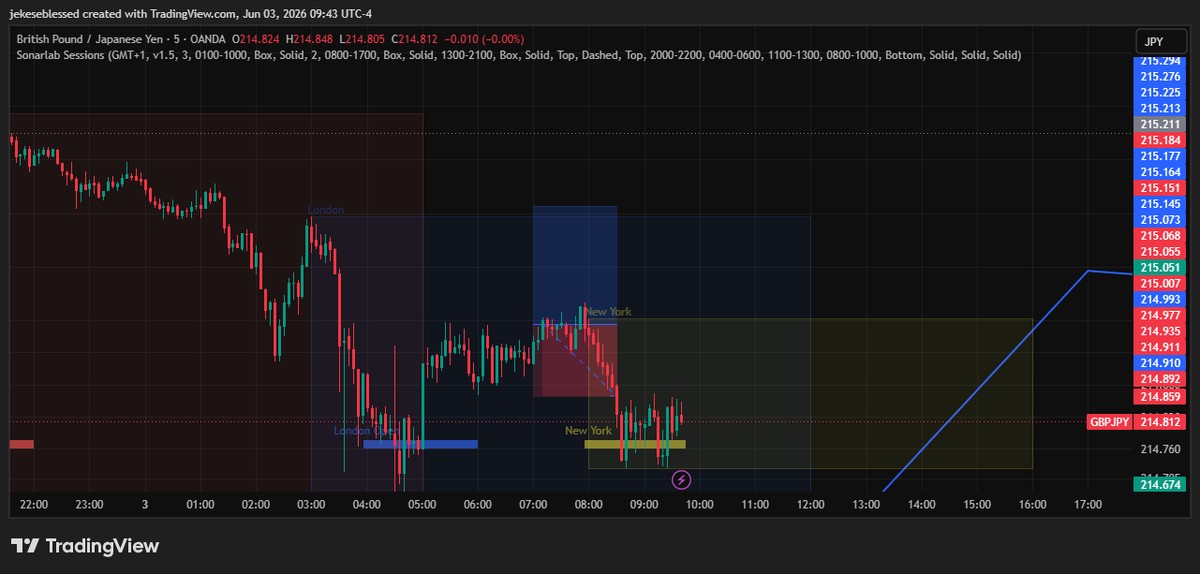Click the red 215.151 price label

coord(1160,188)
